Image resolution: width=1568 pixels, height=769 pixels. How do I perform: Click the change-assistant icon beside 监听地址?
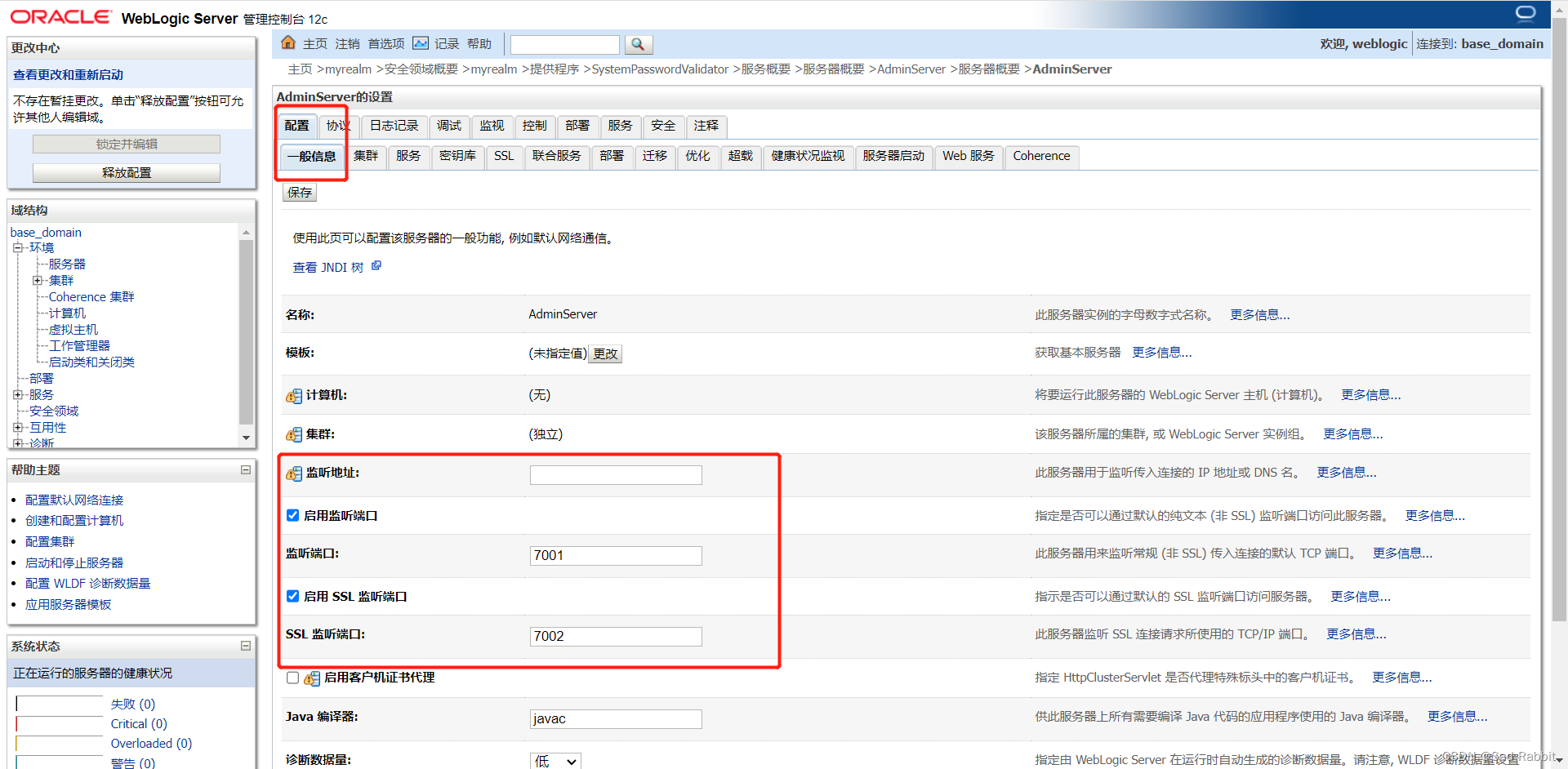(293, 473)
